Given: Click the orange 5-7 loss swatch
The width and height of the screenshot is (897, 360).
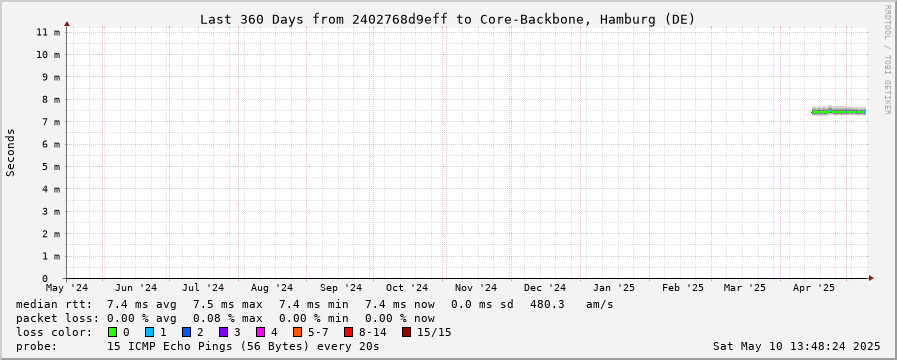Looking at the screenshot, I should point(297,332).
